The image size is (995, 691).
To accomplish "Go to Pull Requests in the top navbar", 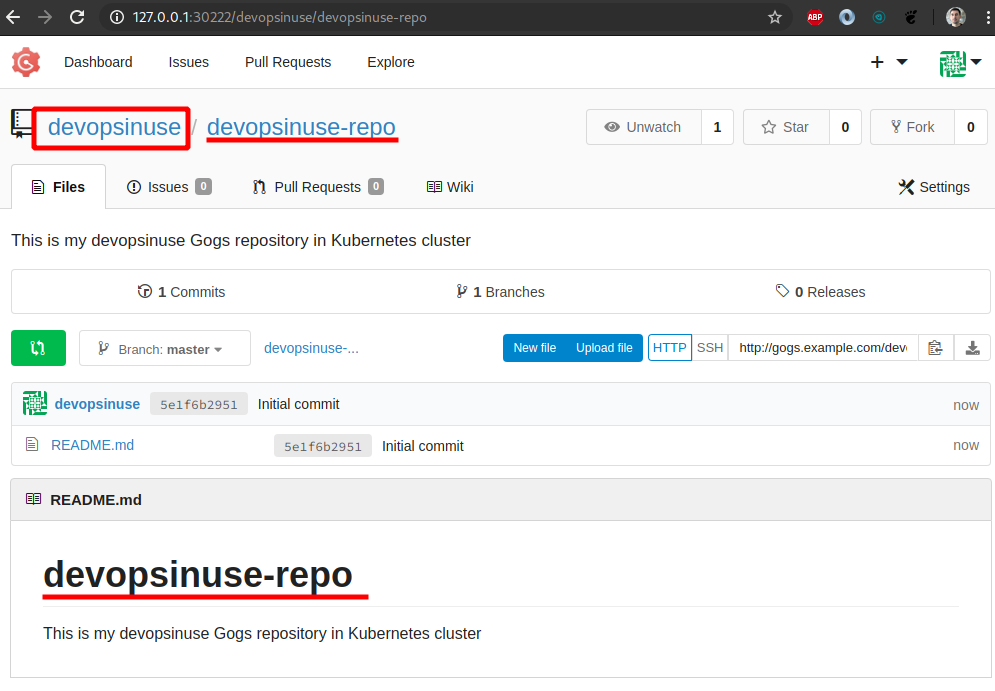I will (288, 62).
